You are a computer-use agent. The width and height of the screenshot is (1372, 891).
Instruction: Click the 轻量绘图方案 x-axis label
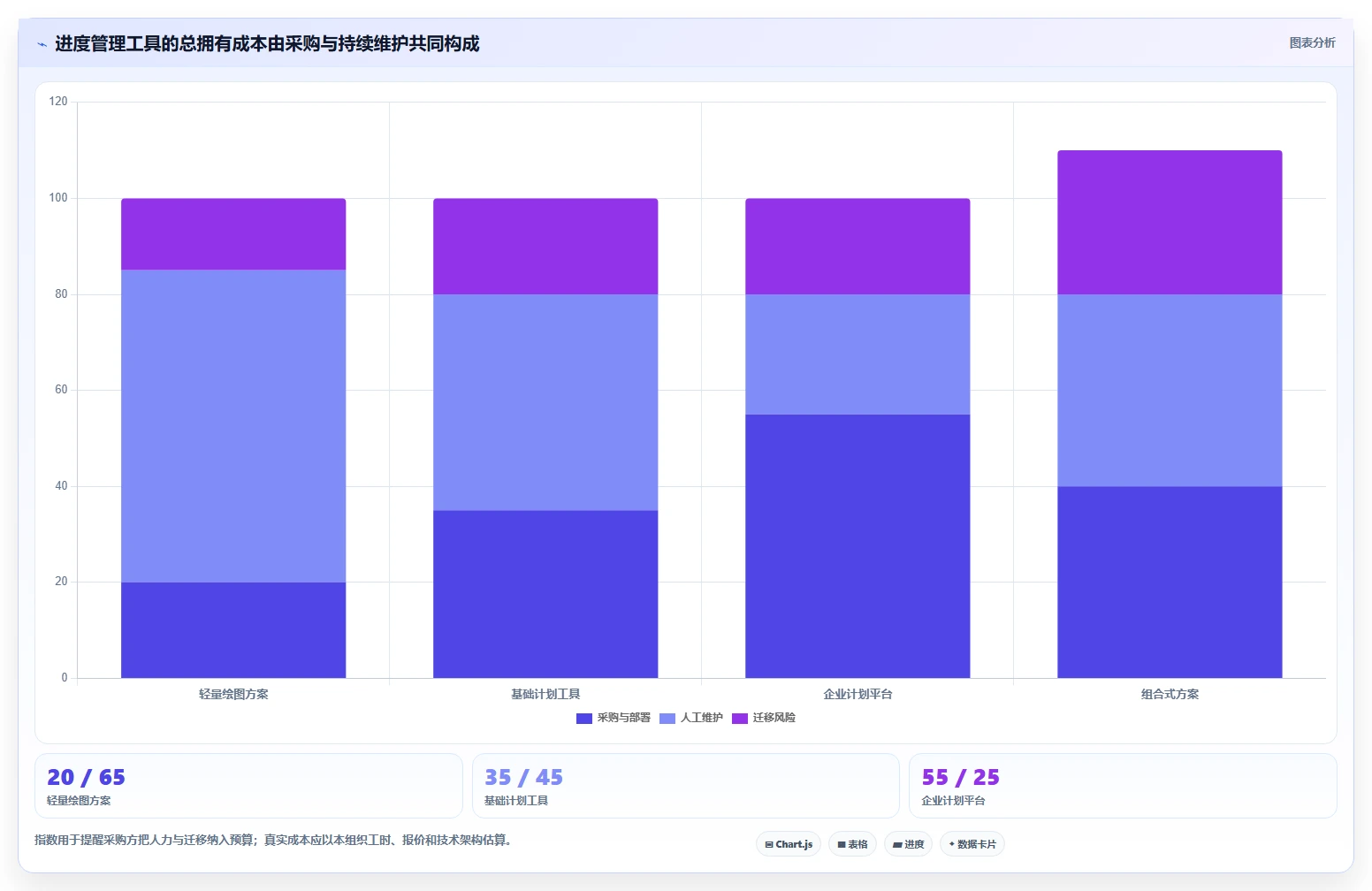233,695
